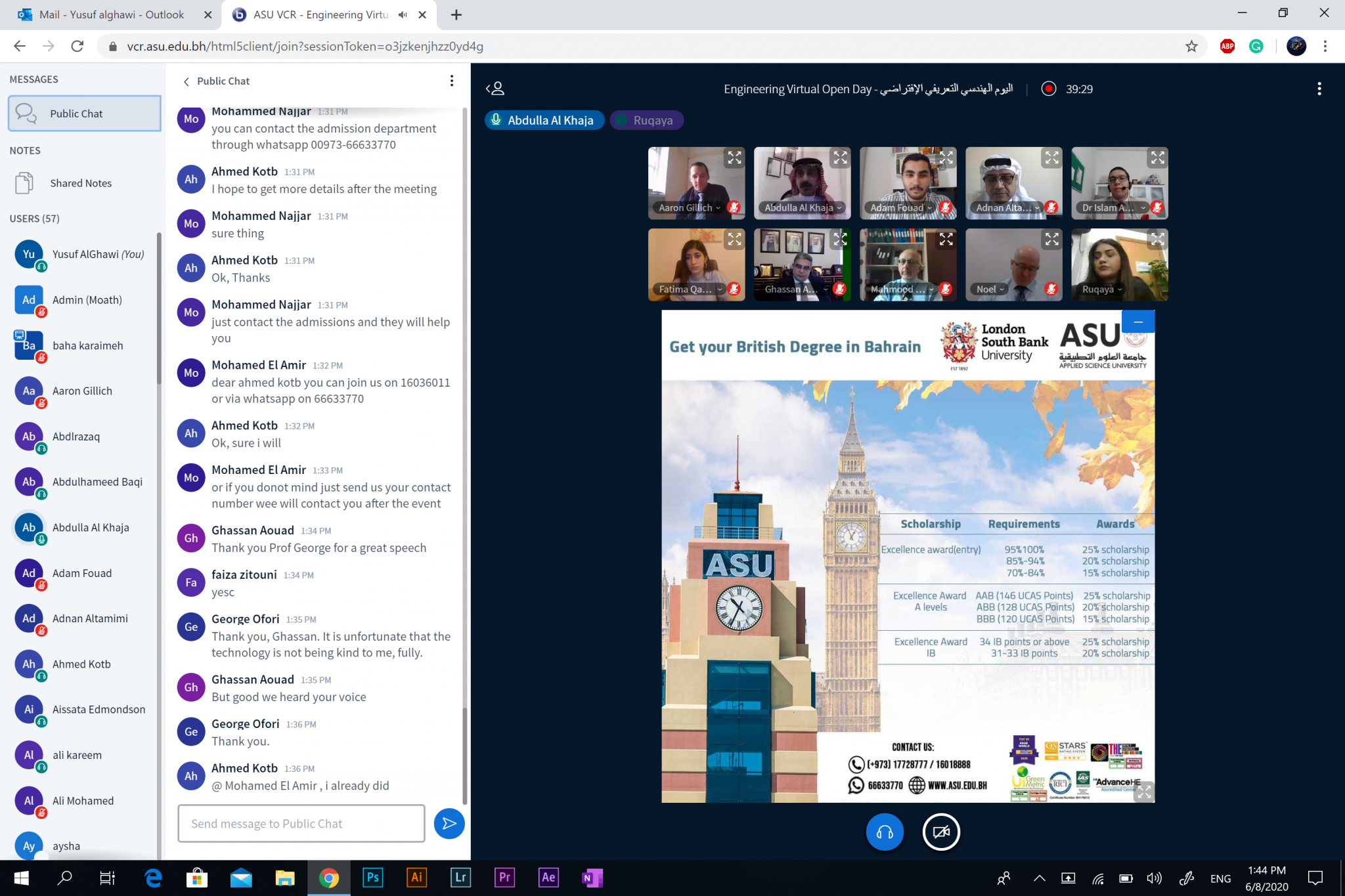This screenshot has height=896, width=1345.
Task: Go back in browser history
Action: point(20,46)
